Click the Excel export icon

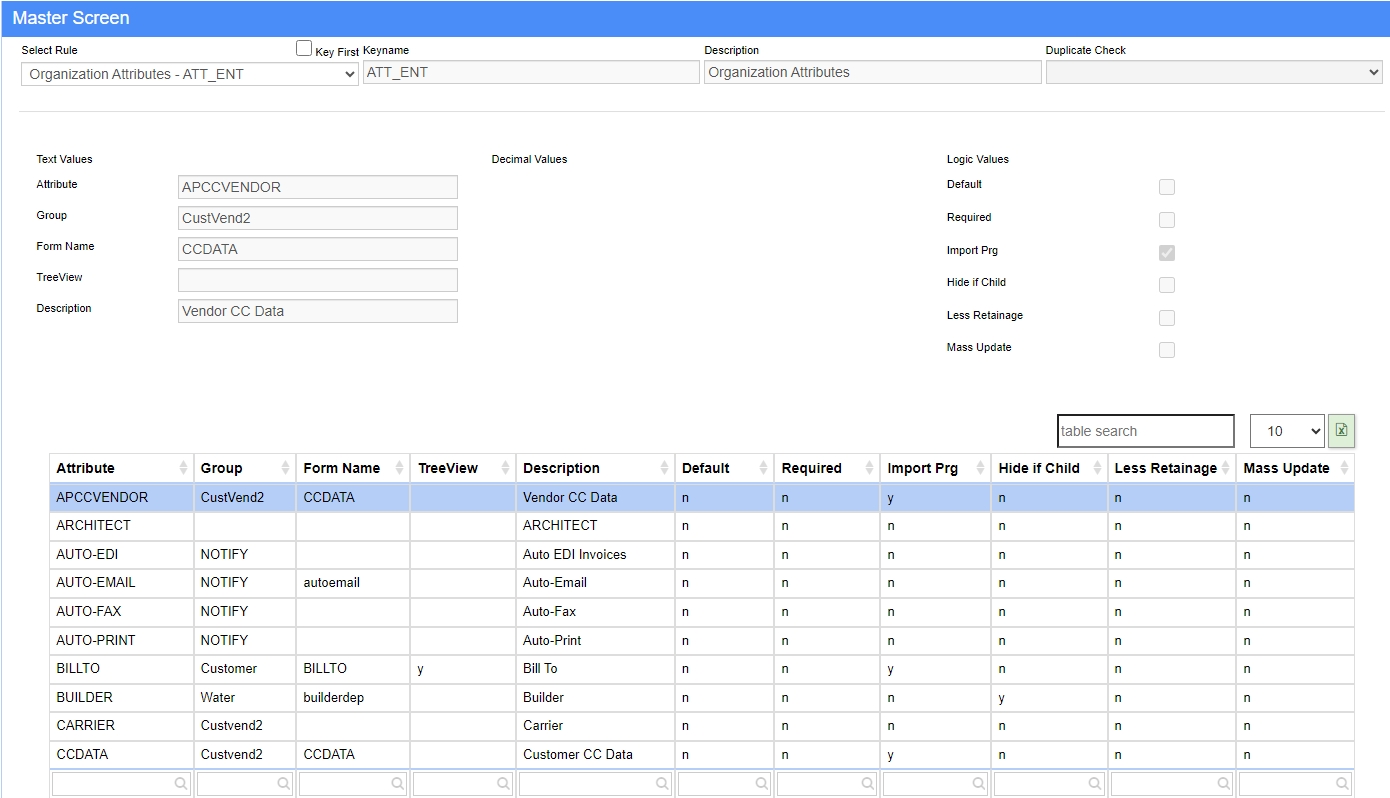pyautogui.click(x=1342, y=431)
